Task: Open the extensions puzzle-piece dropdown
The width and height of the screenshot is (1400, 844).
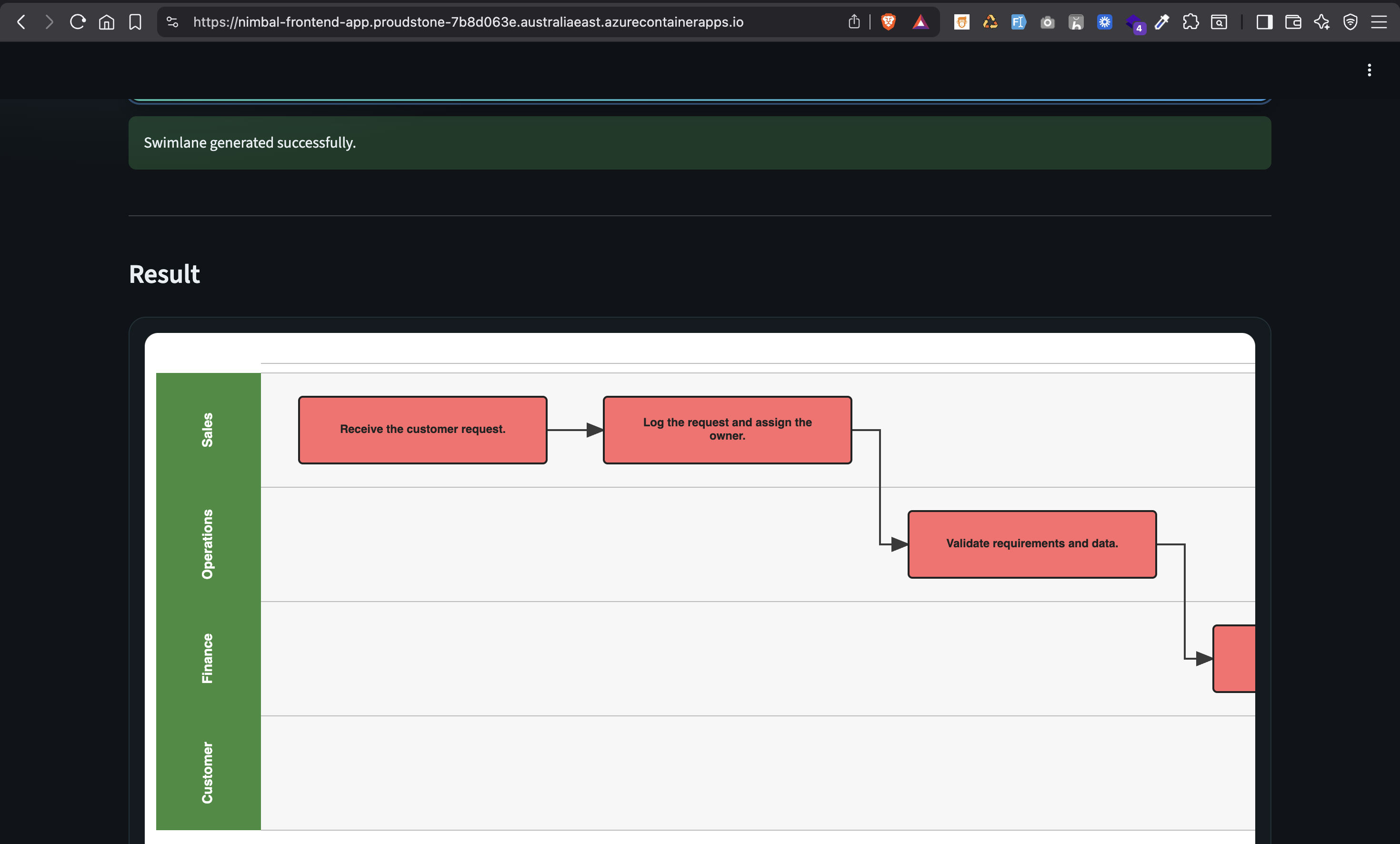Action: click(x=1190, y=21)
